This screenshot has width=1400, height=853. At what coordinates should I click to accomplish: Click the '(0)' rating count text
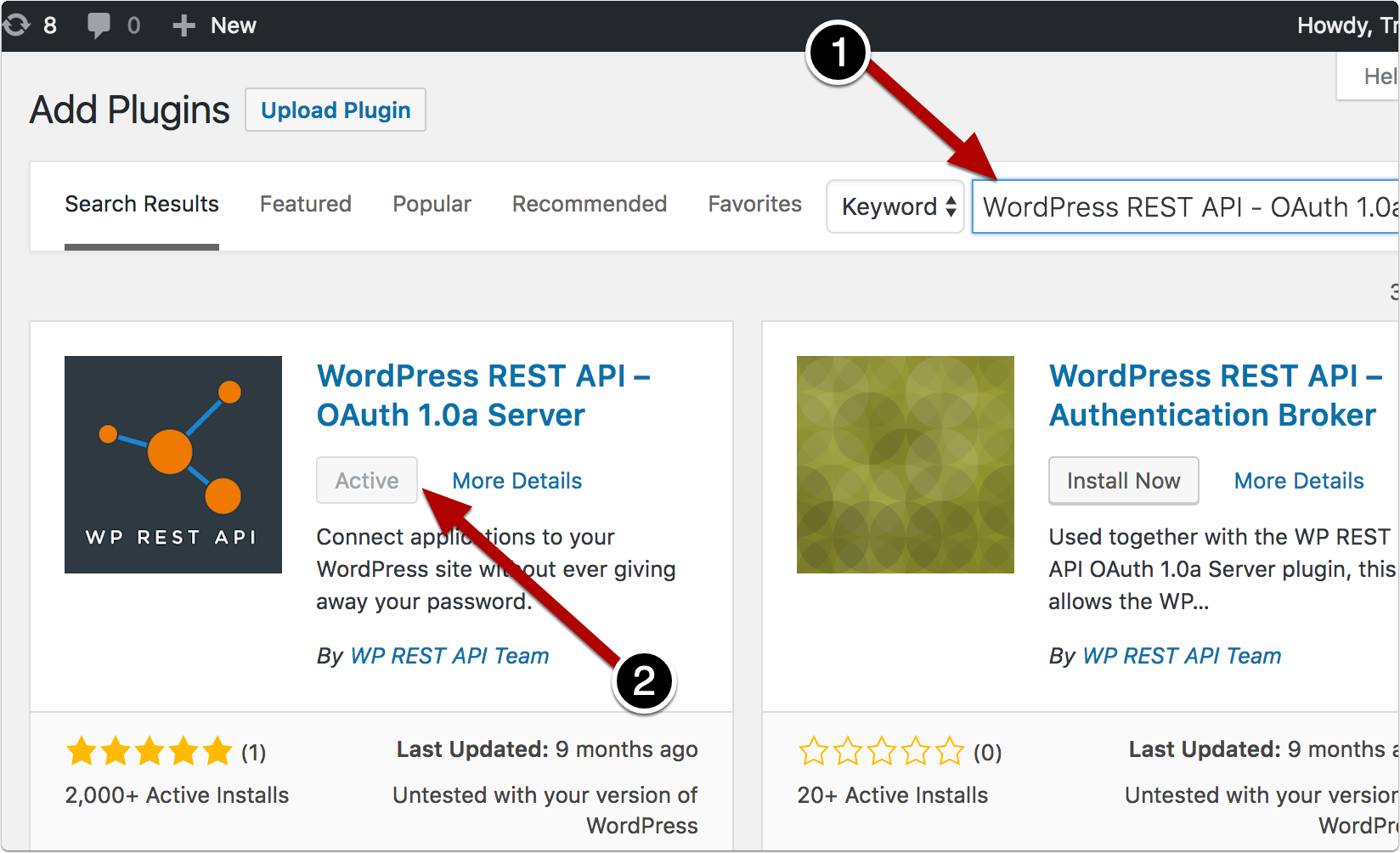click(x=987, y=753)
